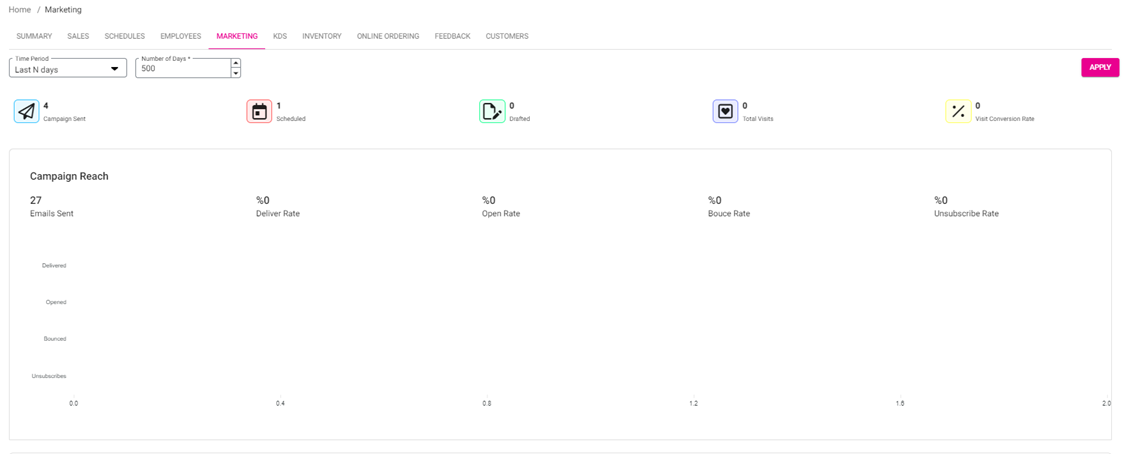Click the Total Visits heart icon

(725, 111)
